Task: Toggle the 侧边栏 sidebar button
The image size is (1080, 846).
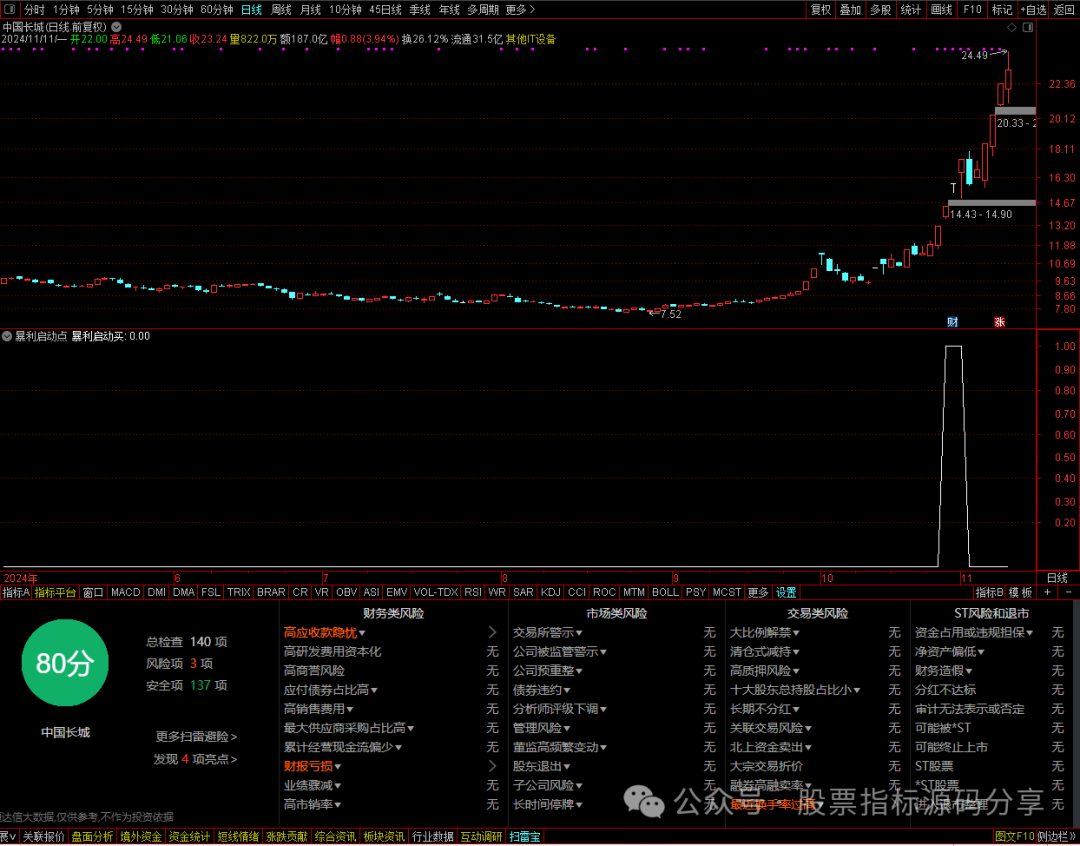Action: click(x=1057, y=836)
